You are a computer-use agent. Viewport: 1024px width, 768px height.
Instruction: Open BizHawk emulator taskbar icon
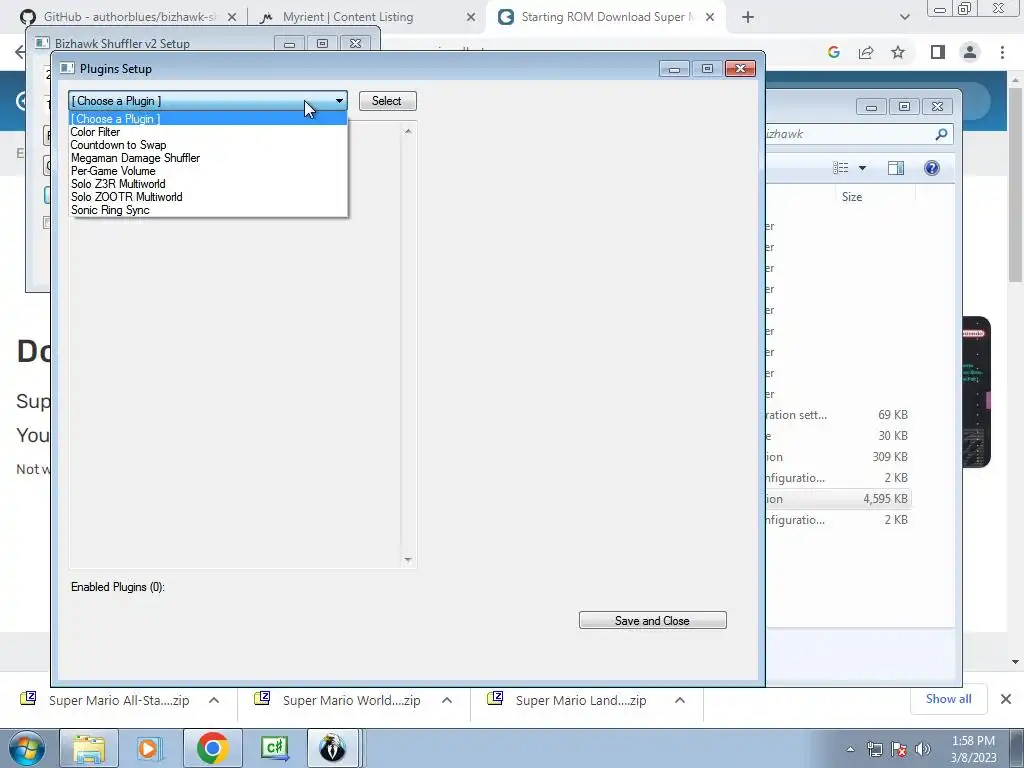pyautogui.click(x=333, y=748)
